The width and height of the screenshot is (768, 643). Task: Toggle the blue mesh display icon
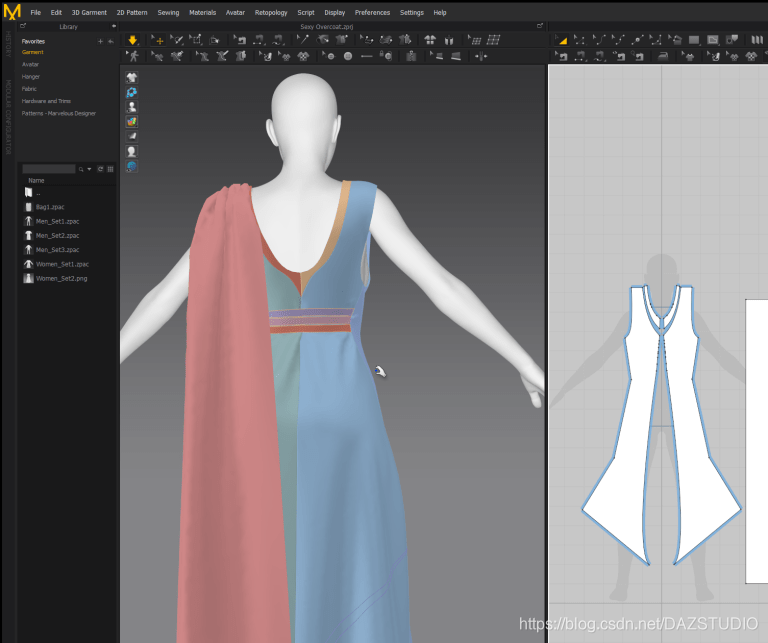[132, 92]
